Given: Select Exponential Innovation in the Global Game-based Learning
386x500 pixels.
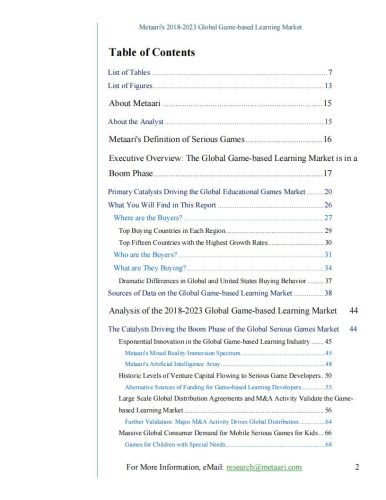Looking at the screenshot, I should click(x=225, y=342).
